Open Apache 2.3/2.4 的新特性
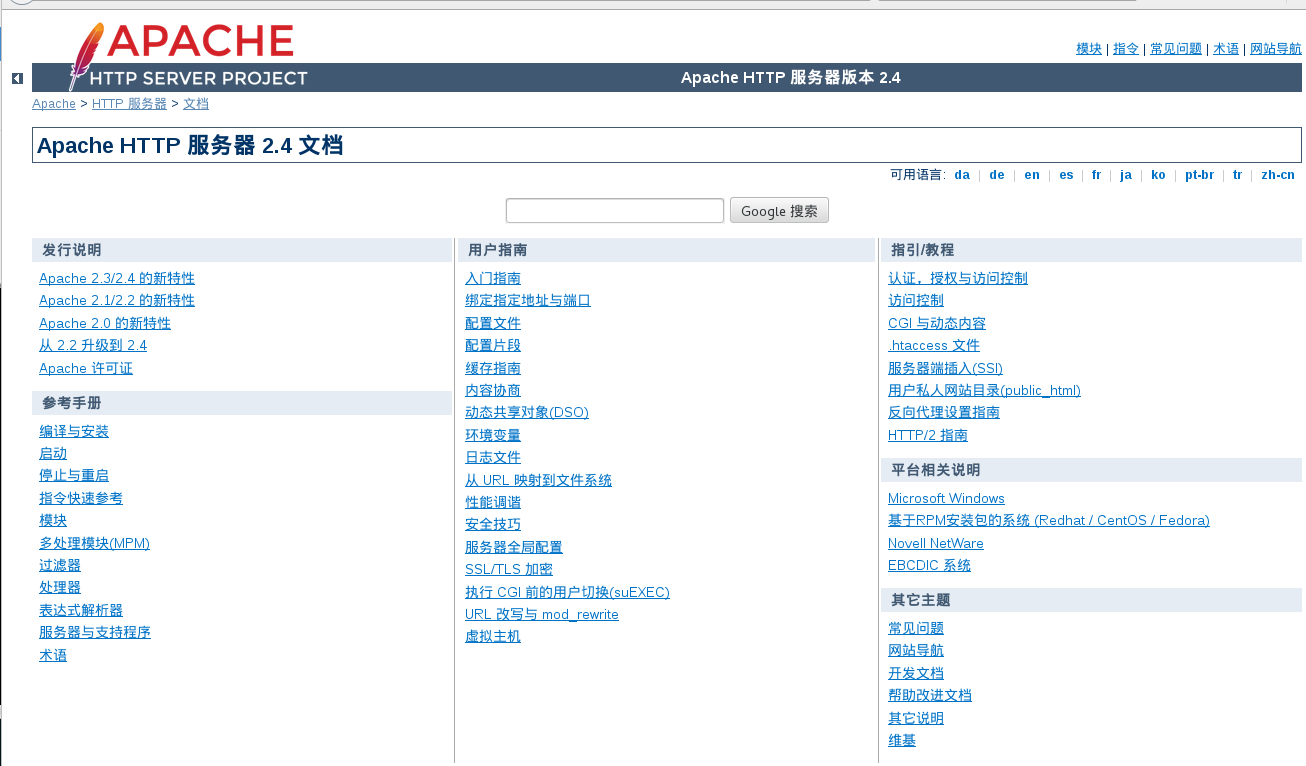The image size is (1306, 766). [117, 278]
